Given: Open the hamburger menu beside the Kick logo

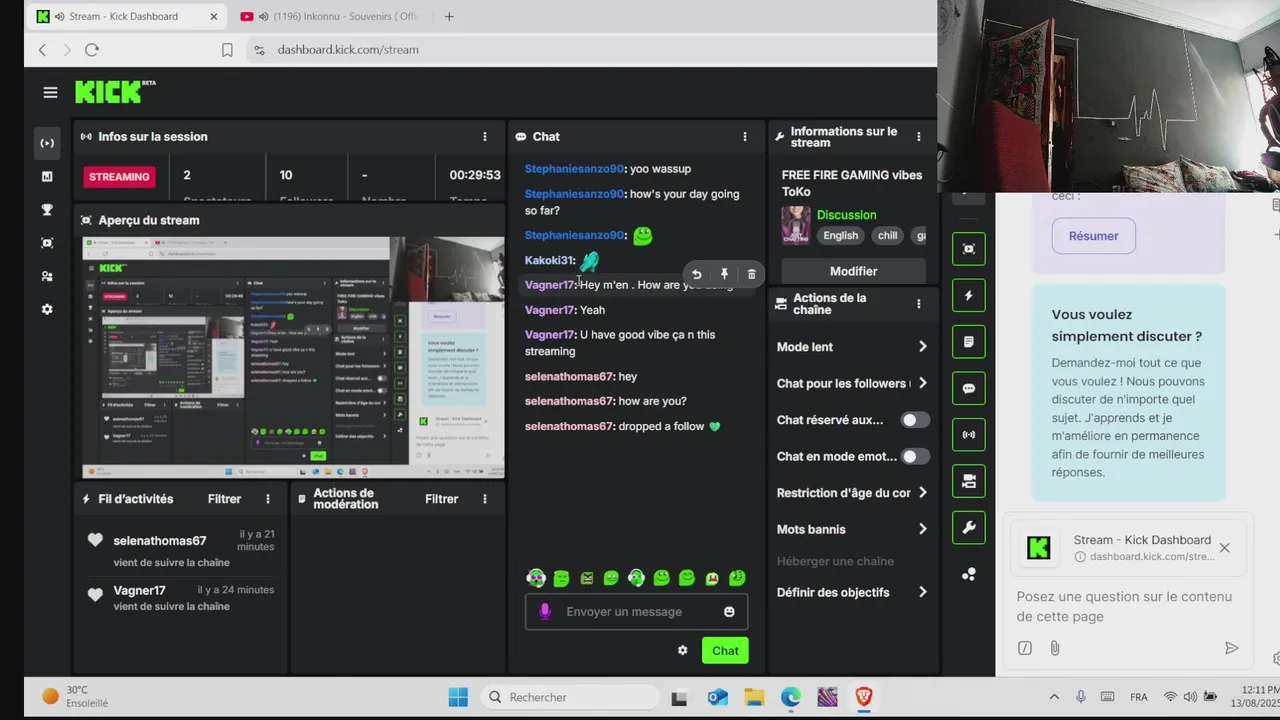Looking at the screenshot, I should point(50,92).
